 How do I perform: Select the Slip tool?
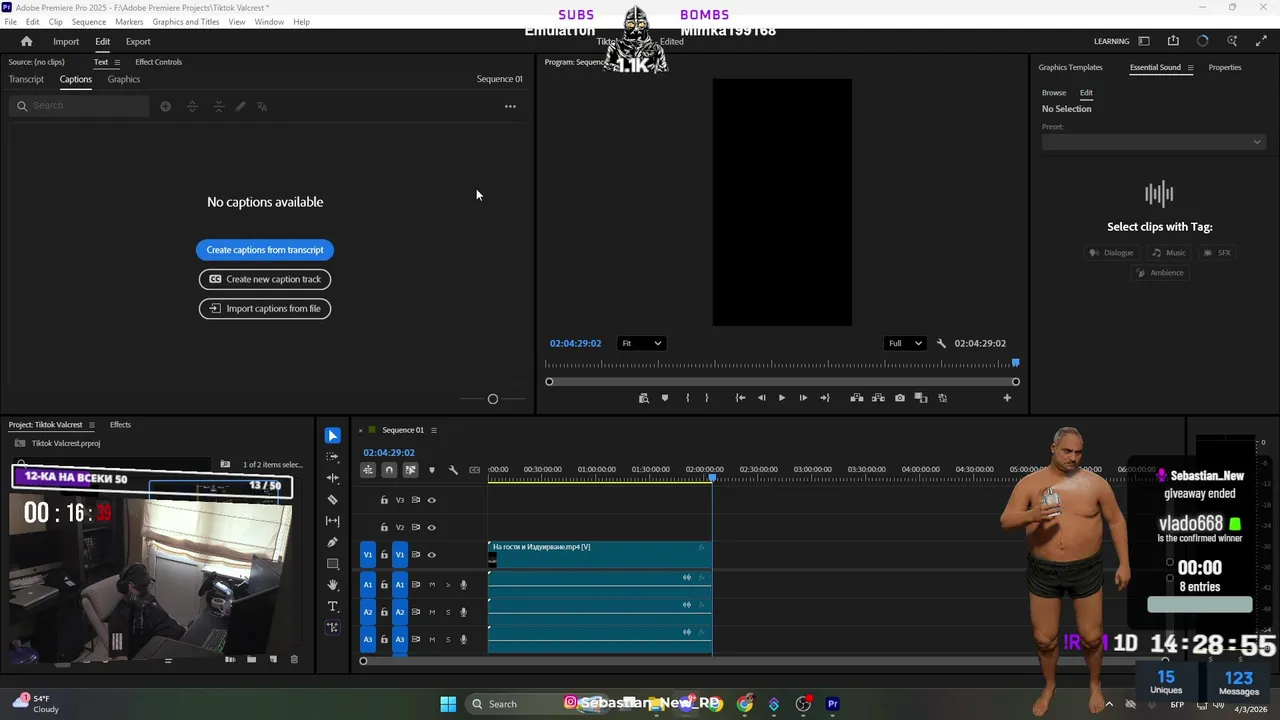click(x=332, y=521)
